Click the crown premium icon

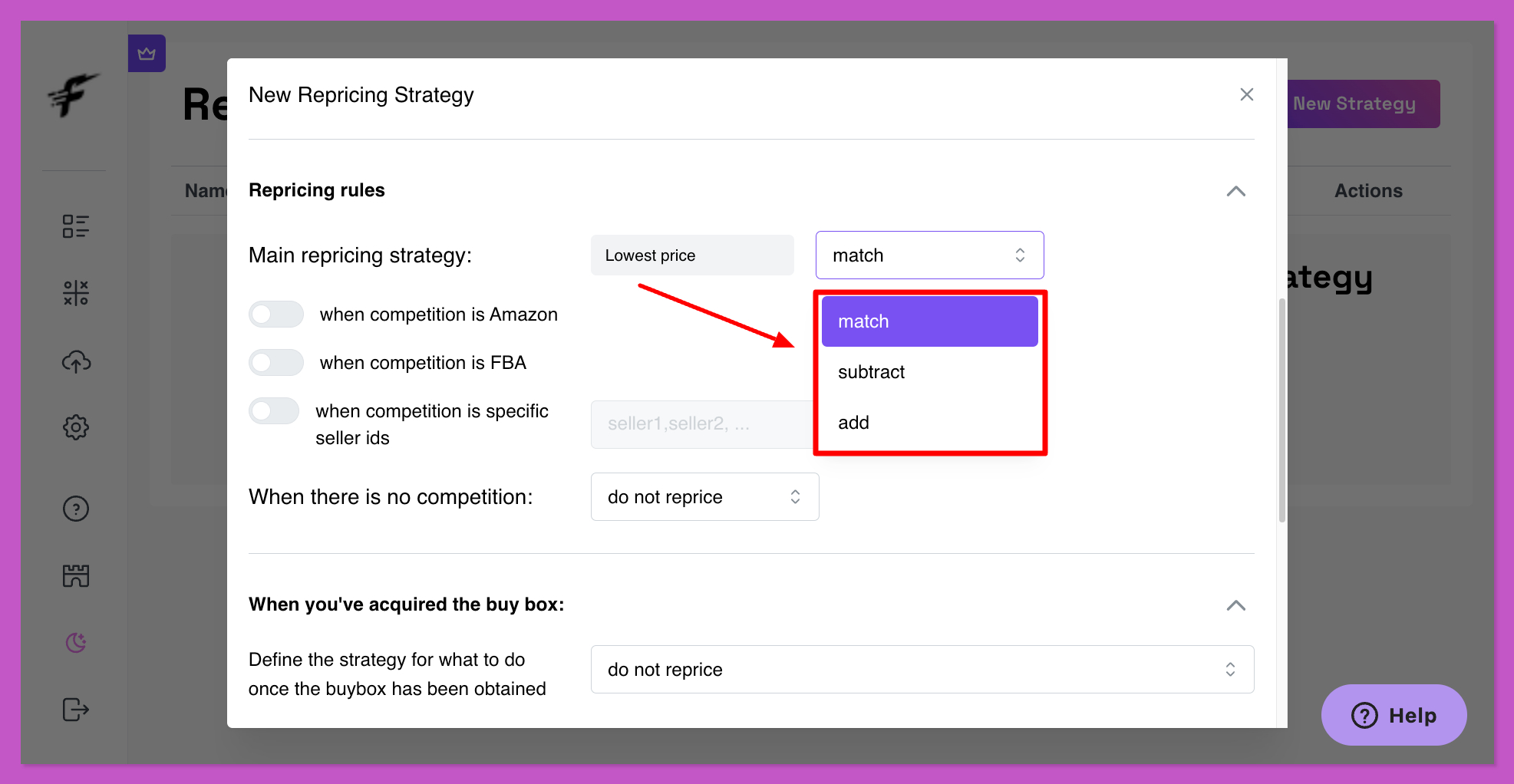pos(147,54)
